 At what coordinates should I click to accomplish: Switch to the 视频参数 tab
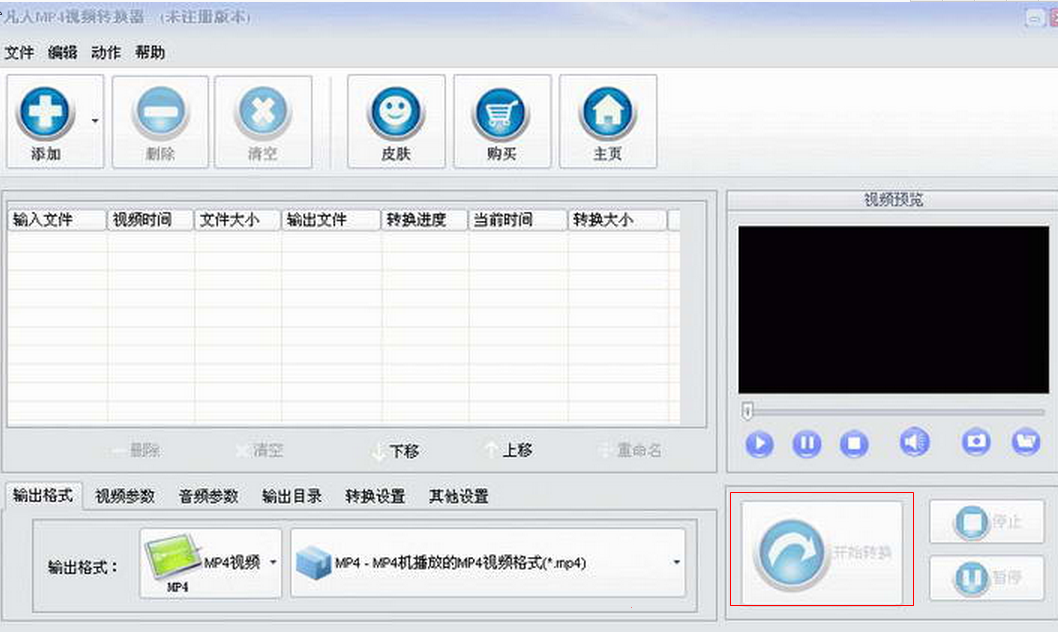tap(125, 496)
